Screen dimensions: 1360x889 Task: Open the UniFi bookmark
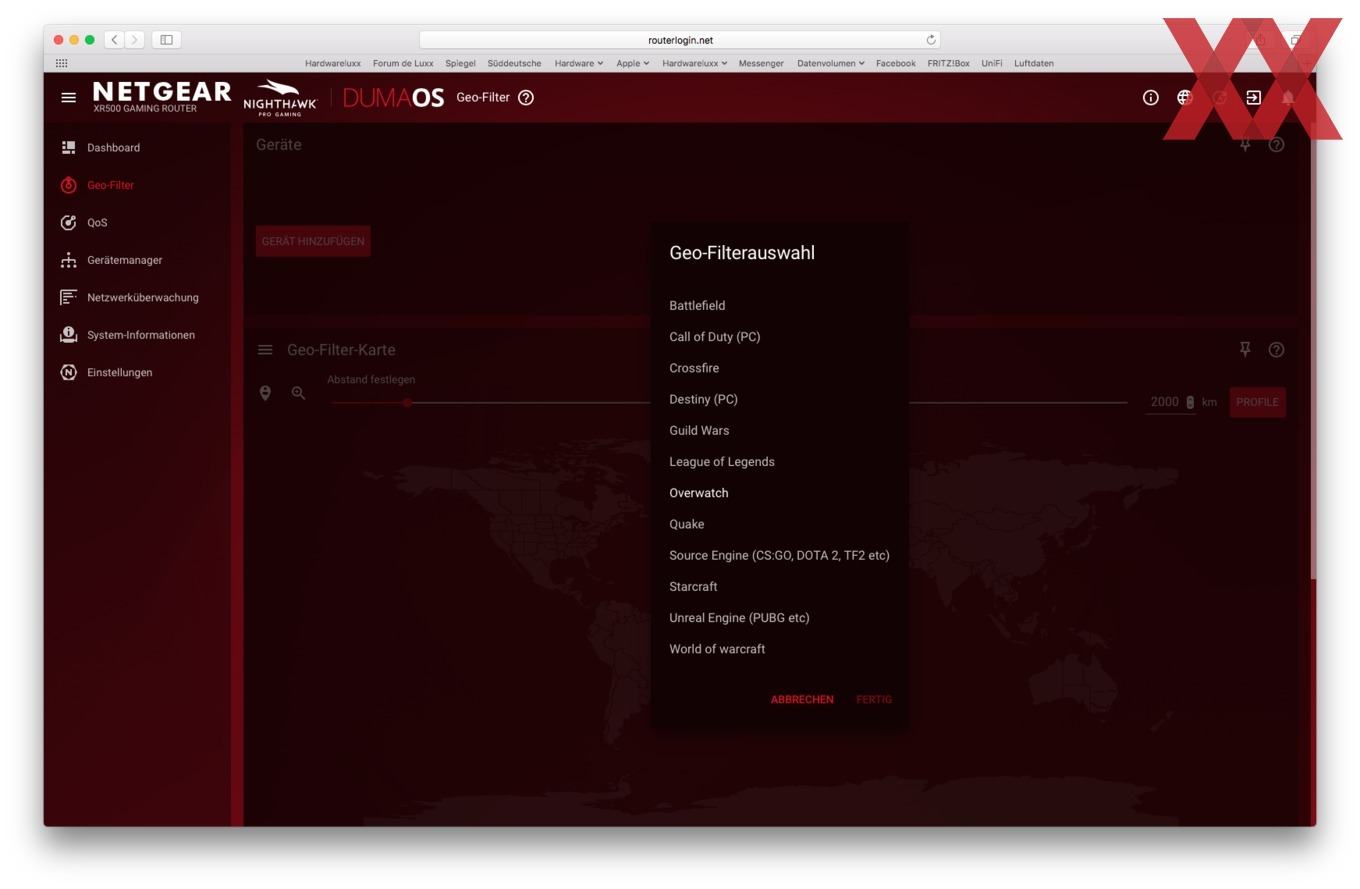[x=991, y=63]
